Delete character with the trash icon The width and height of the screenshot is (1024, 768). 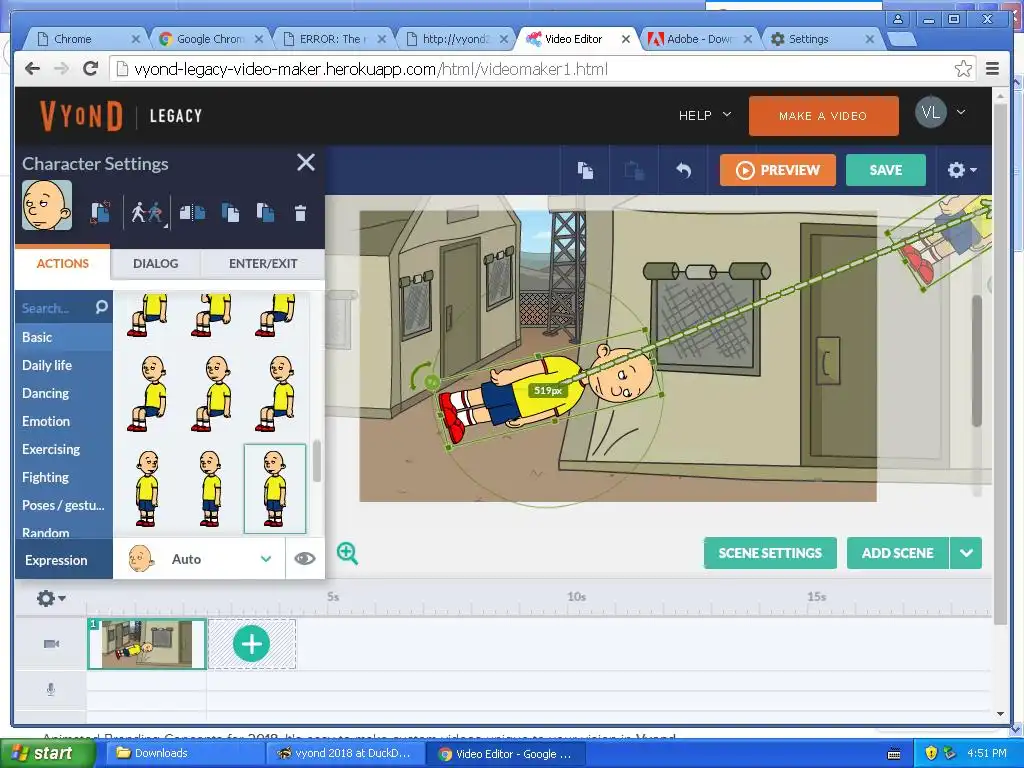coord(300,213)
